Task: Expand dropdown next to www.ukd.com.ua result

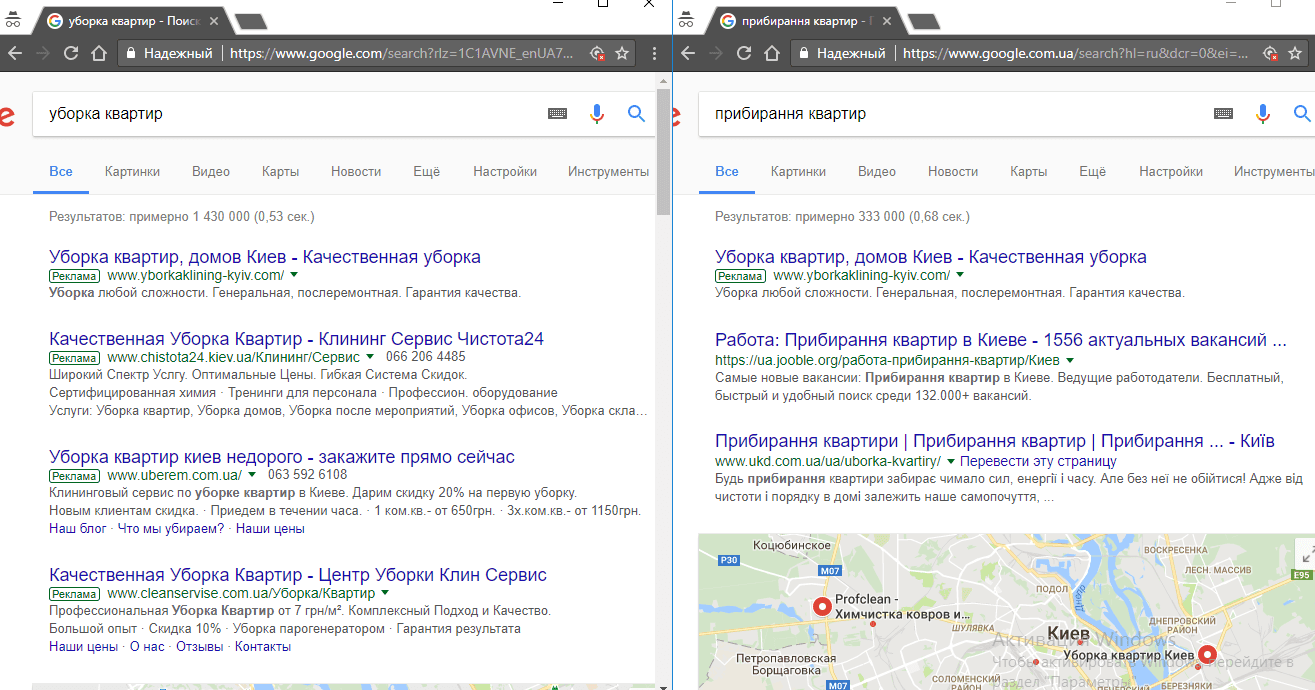Action: coord(951,461)
